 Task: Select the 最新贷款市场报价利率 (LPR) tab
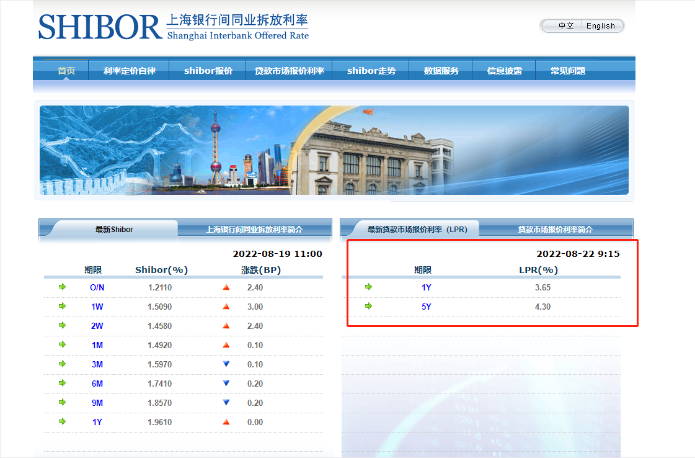point(417,229)
